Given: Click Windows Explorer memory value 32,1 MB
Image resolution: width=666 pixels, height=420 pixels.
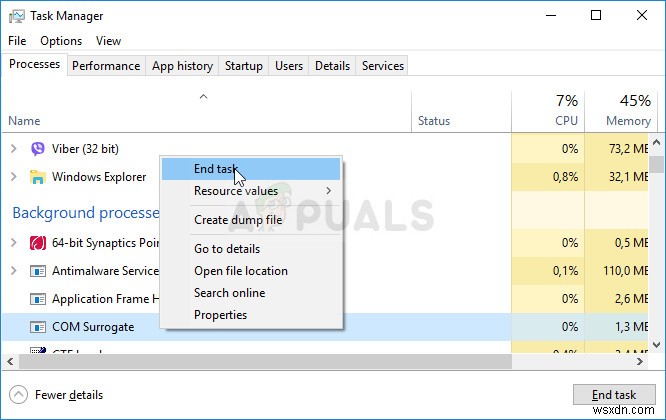Looking at the screenshot, I should [628, 177].
